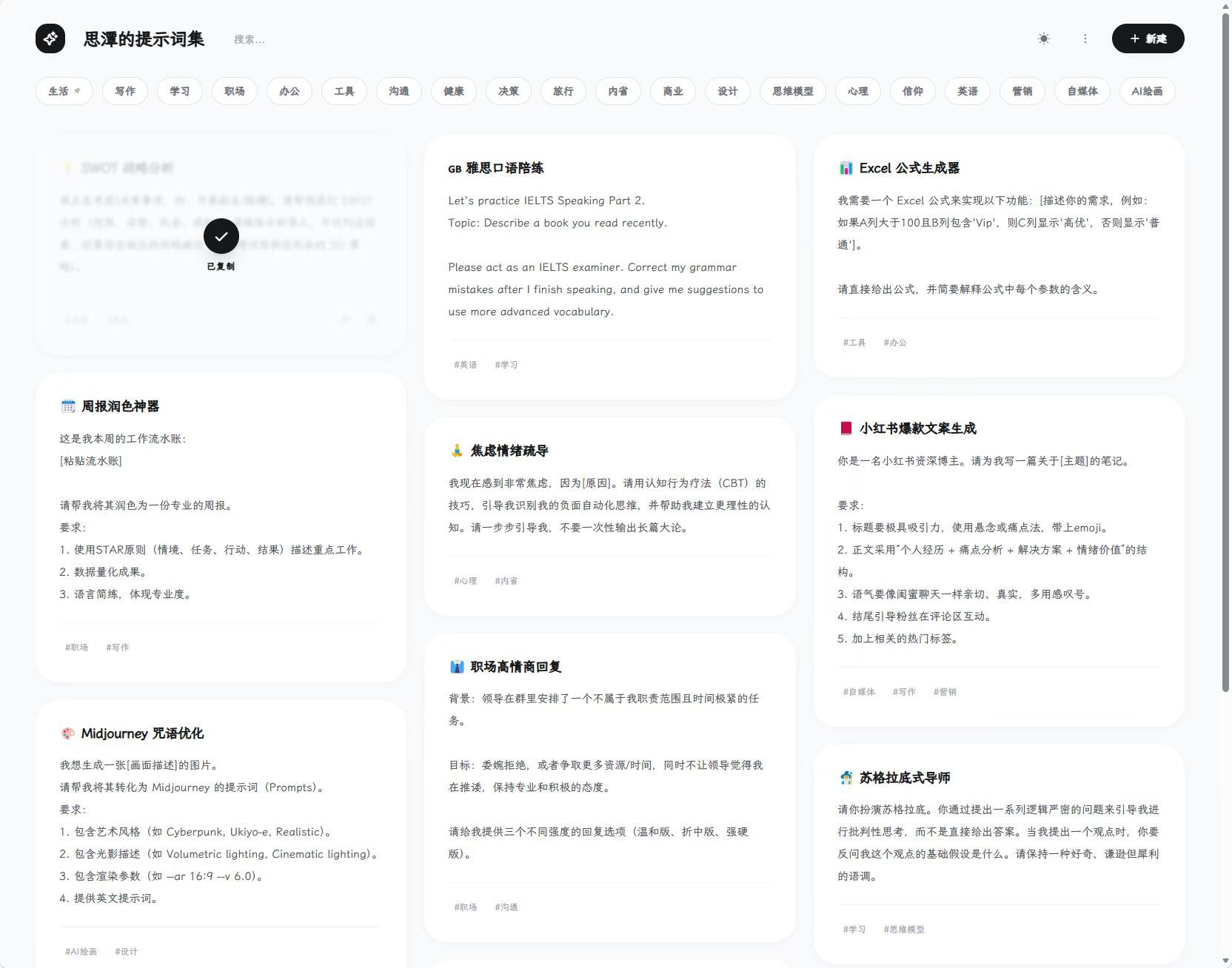
Task: Click the #英语 tag on 雅思口语陪练 card
Action: point(466,365)
